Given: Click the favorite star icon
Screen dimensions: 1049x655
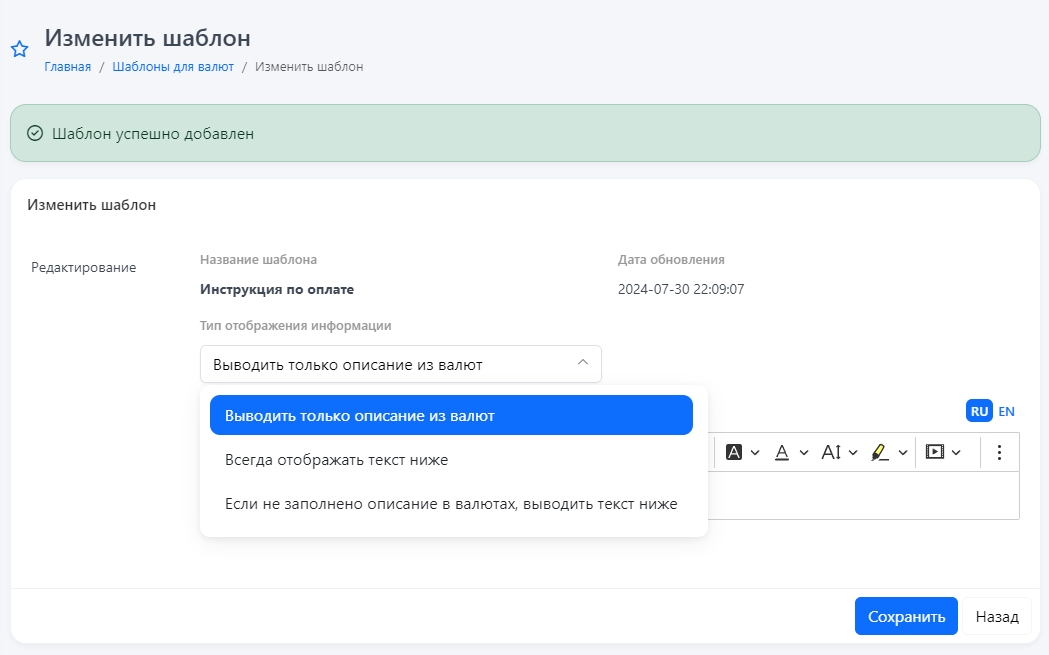Looking at the screenshot, I should [x=19, y=50].
